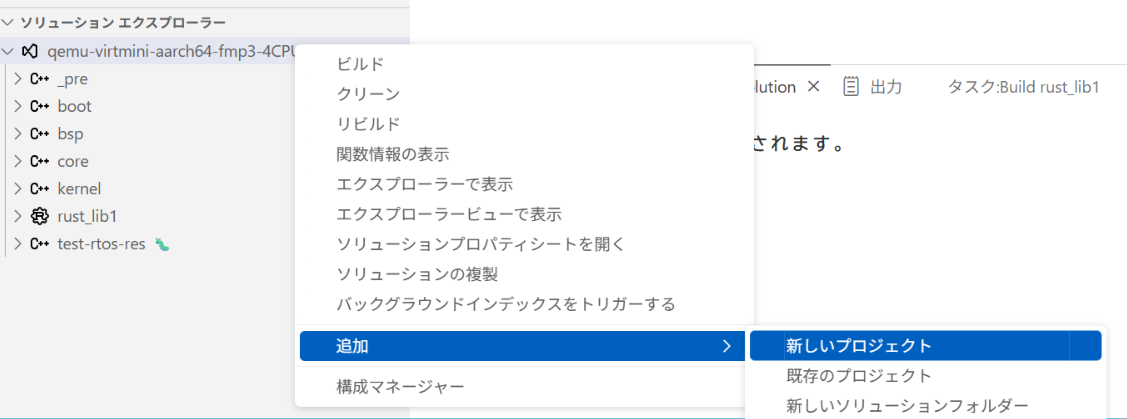Choose ビルド from the context menu
The height and width of the screenshot is (419, 1127).
coord(360,64)
